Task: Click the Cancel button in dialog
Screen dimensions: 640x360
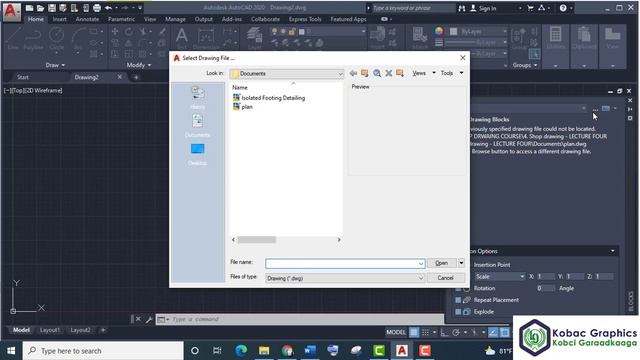Action: pyautogui.click(x=445, y=278)
